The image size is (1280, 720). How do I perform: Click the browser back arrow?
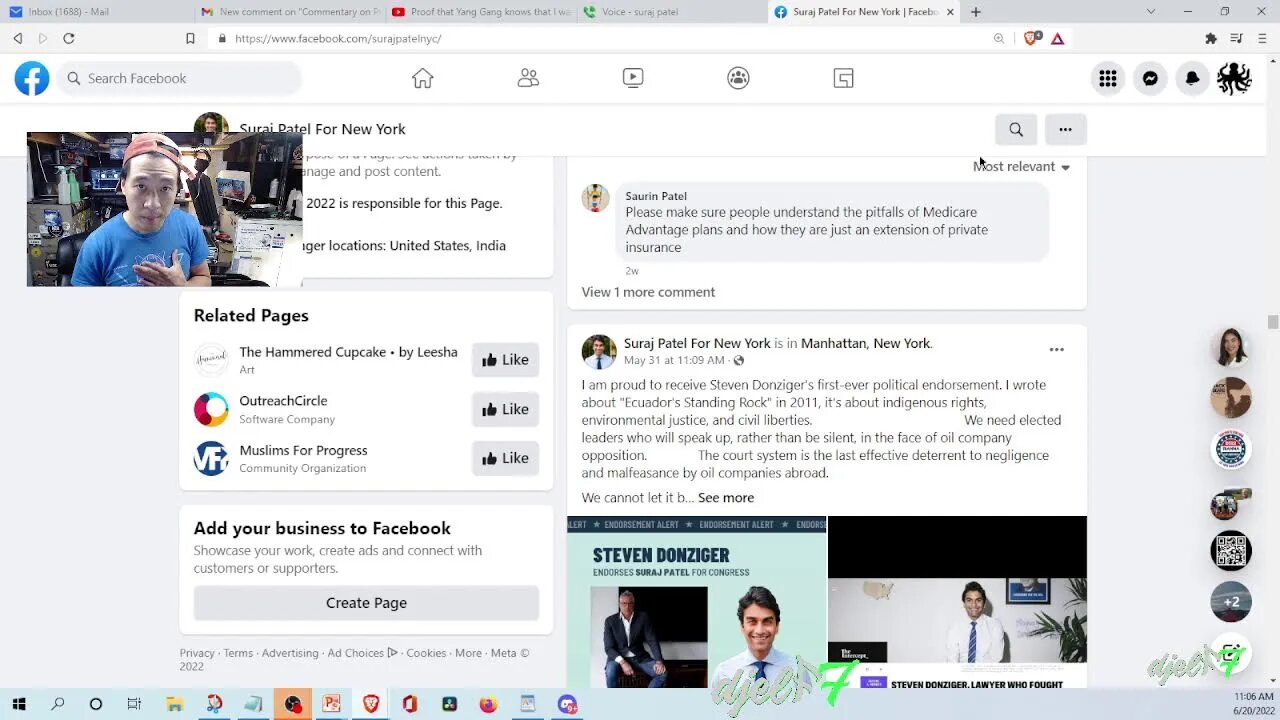pos(17,38)
